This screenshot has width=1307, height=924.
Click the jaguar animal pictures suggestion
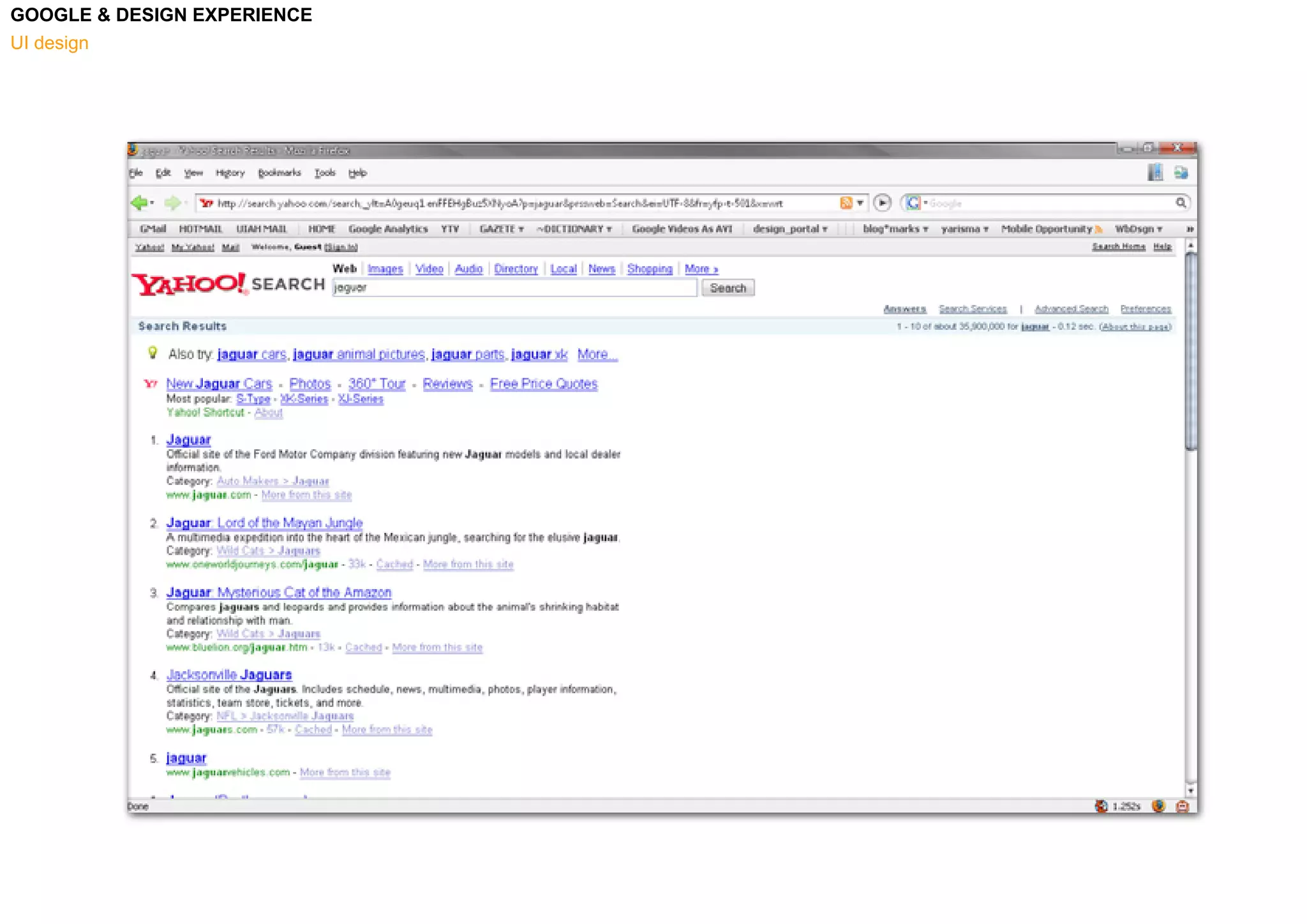[359, 354]
